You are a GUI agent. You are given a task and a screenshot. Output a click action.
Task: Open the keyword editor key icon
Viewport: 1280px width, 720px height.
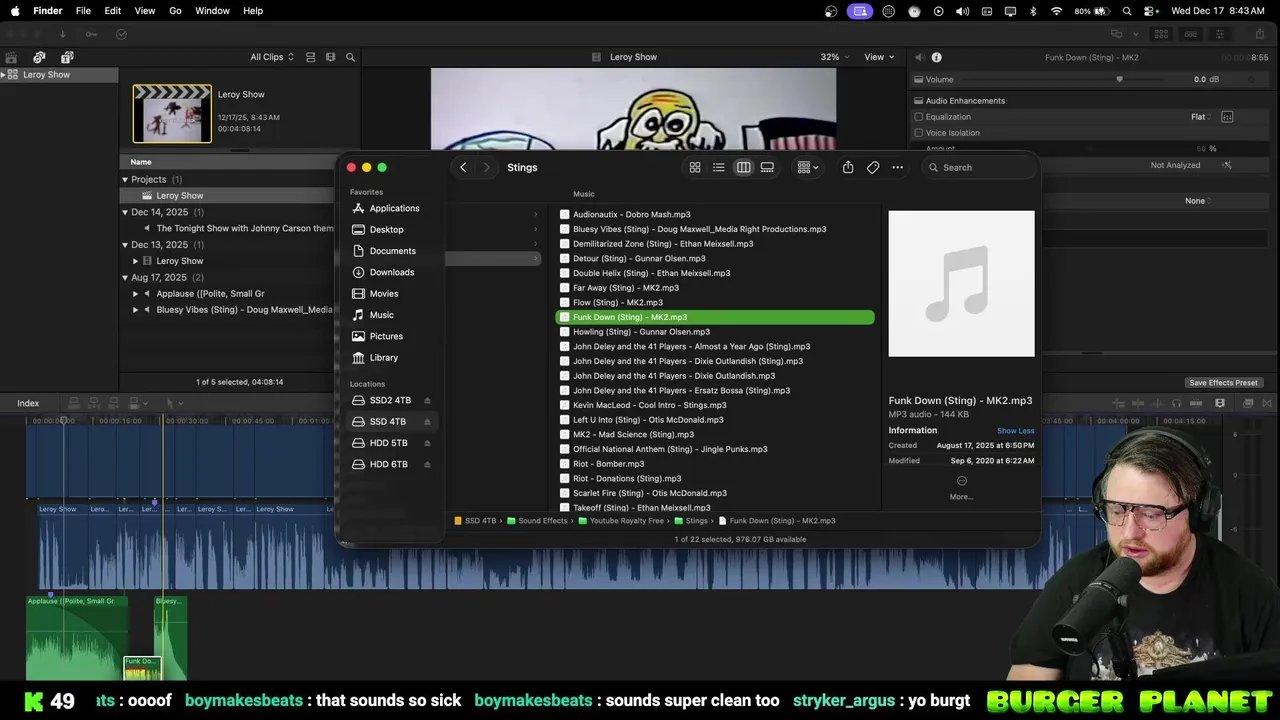91,34
